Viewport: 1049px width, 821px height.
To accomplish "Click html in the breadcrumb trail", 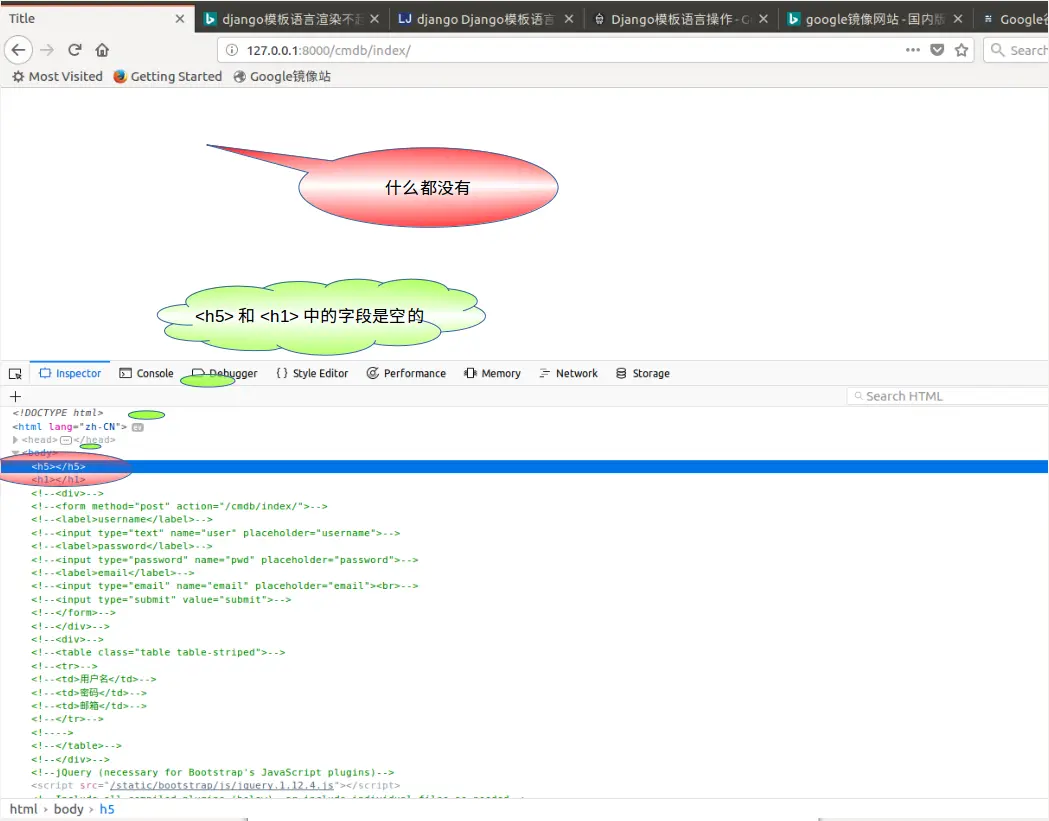I will (x=23, y=809).
